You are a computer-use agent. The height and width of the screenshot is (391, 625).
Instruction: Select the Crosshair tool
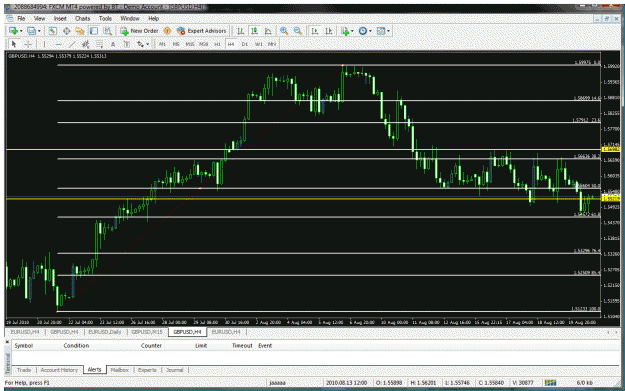28,44
